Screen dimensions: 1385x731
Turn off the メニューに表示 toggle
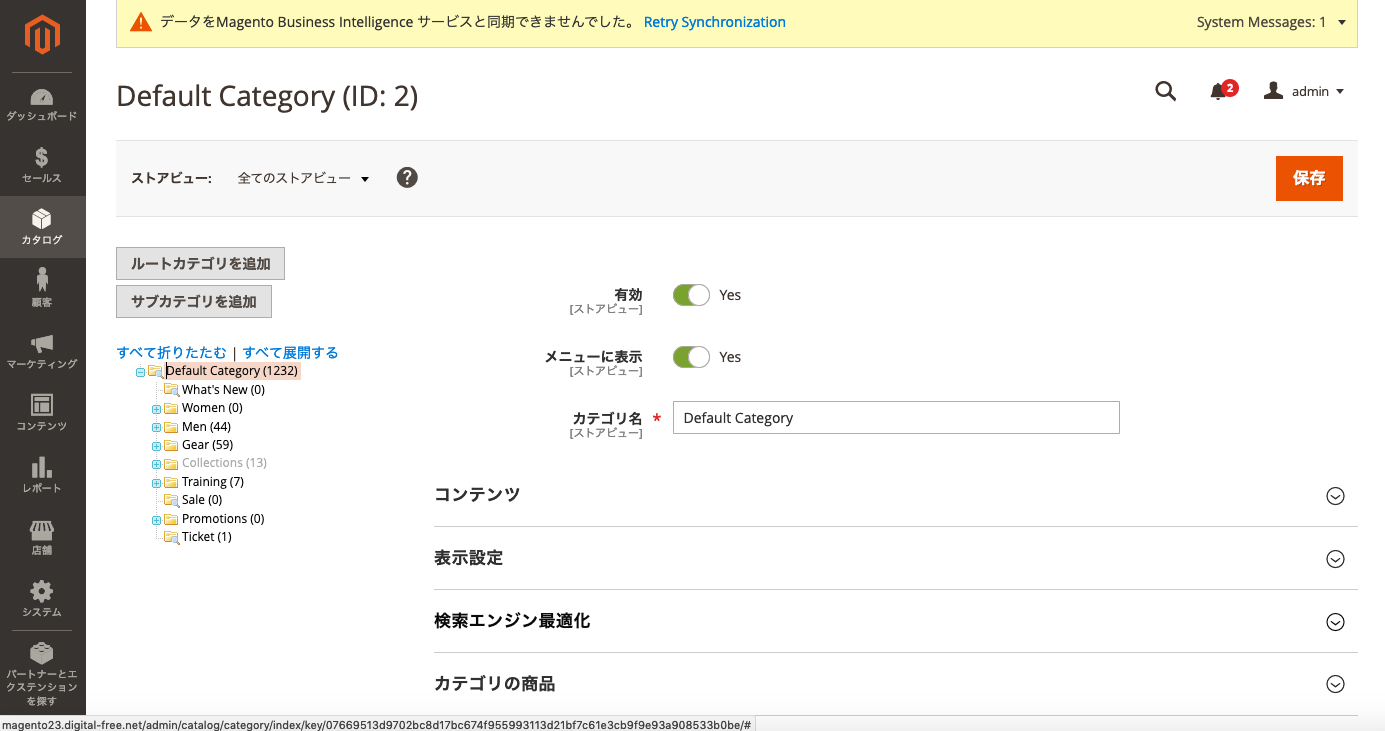click(x=691, y=356)
